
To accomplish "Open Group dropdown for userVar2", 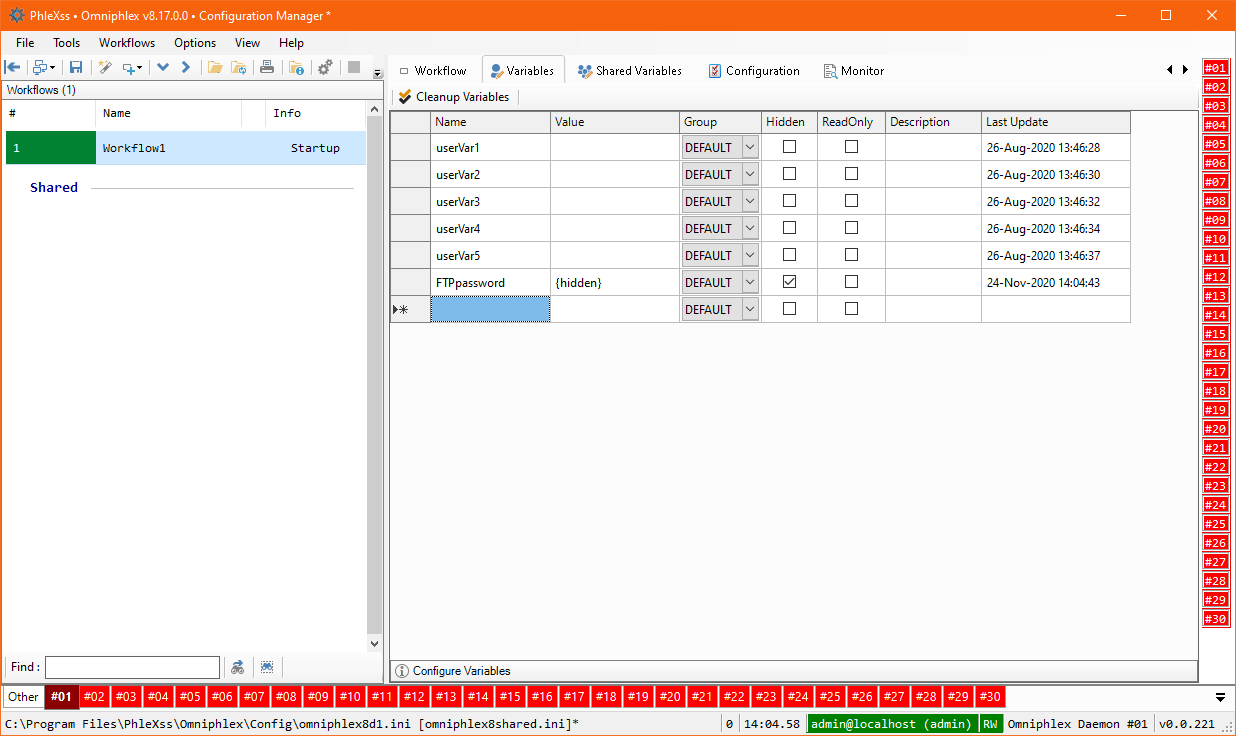I will coord(749,174).
